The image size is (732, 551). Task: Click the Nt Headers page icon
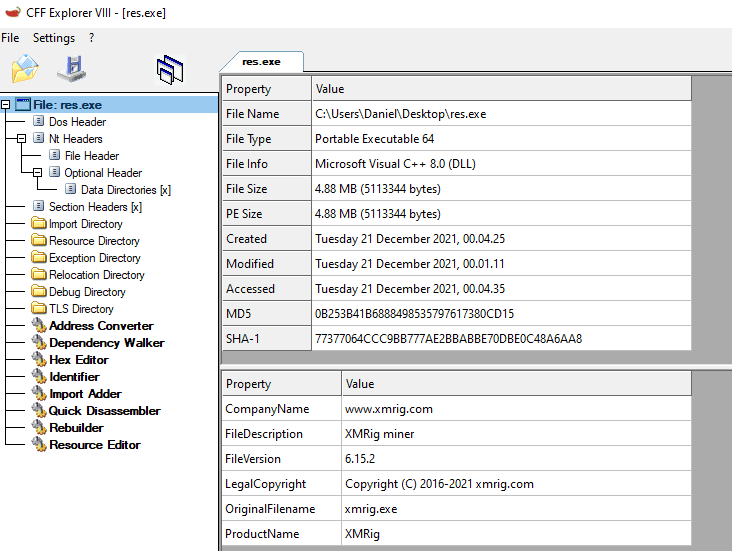coord(39,138)
